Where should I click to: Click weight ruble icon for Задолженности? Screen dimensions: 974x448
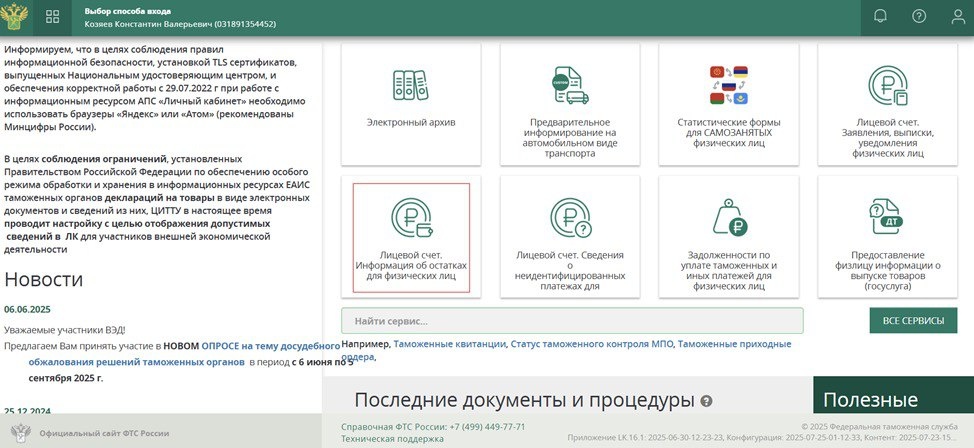(x=729, y=217)
